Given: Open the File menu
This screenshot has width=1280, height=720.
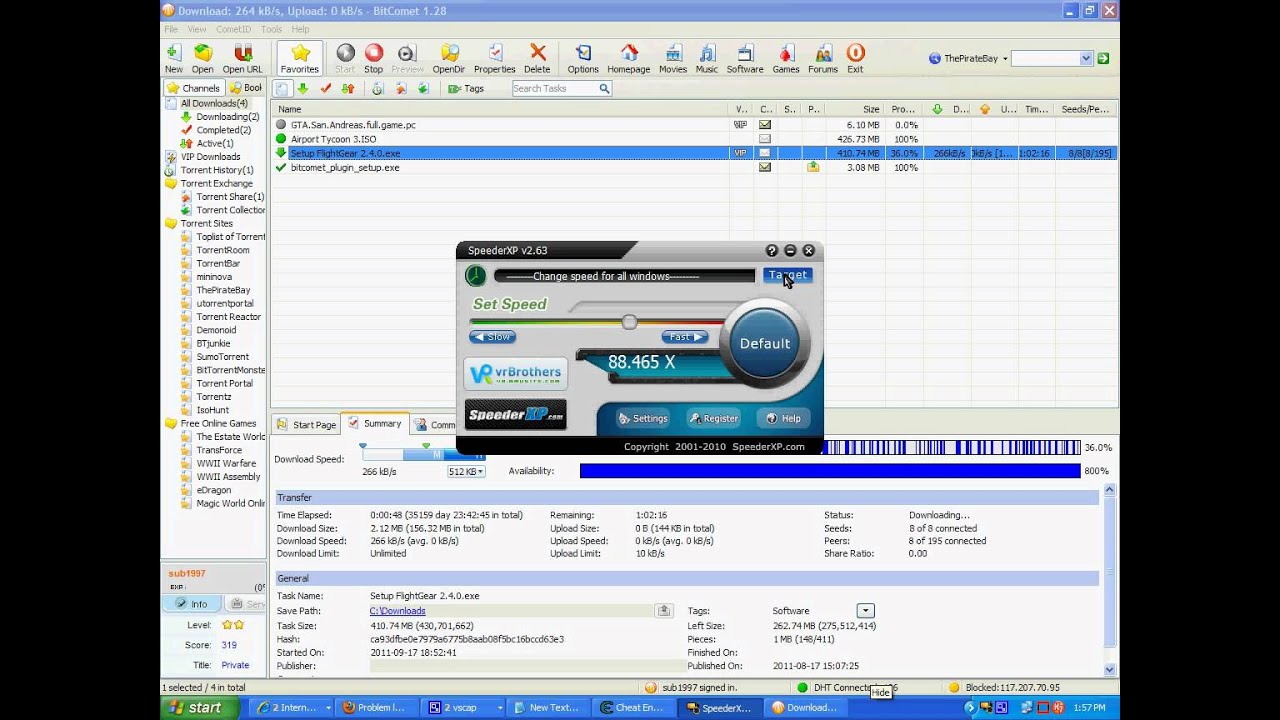Looking at the screenshot, I should (171, 29).
